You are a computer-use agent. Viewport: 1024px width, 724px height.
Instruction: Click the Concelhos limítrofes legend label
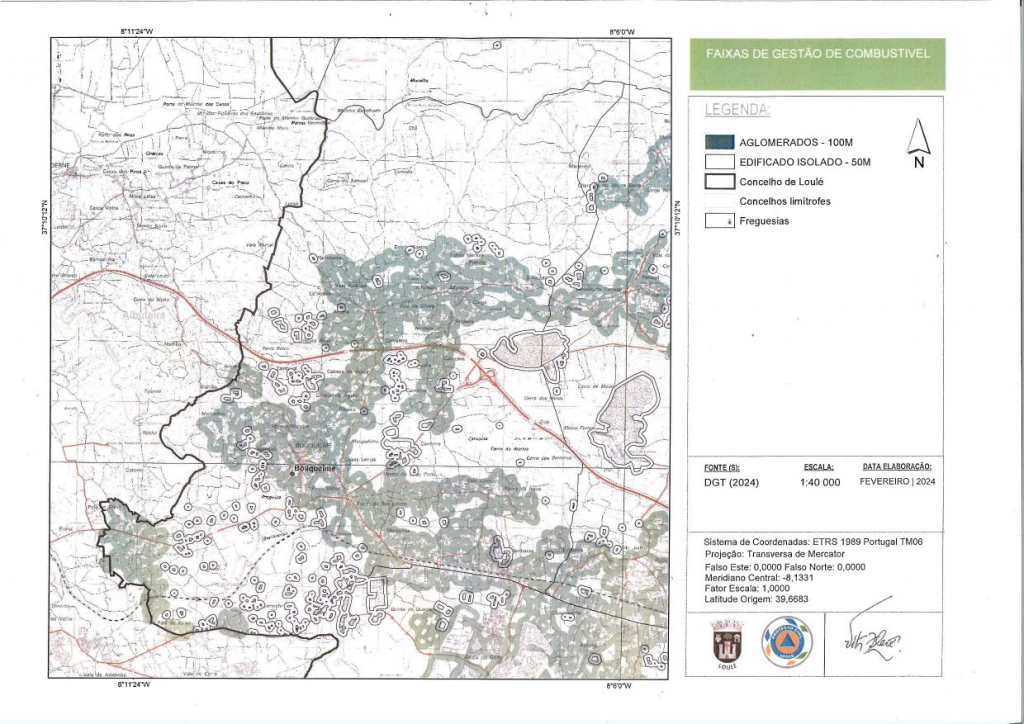pos(785,201)
